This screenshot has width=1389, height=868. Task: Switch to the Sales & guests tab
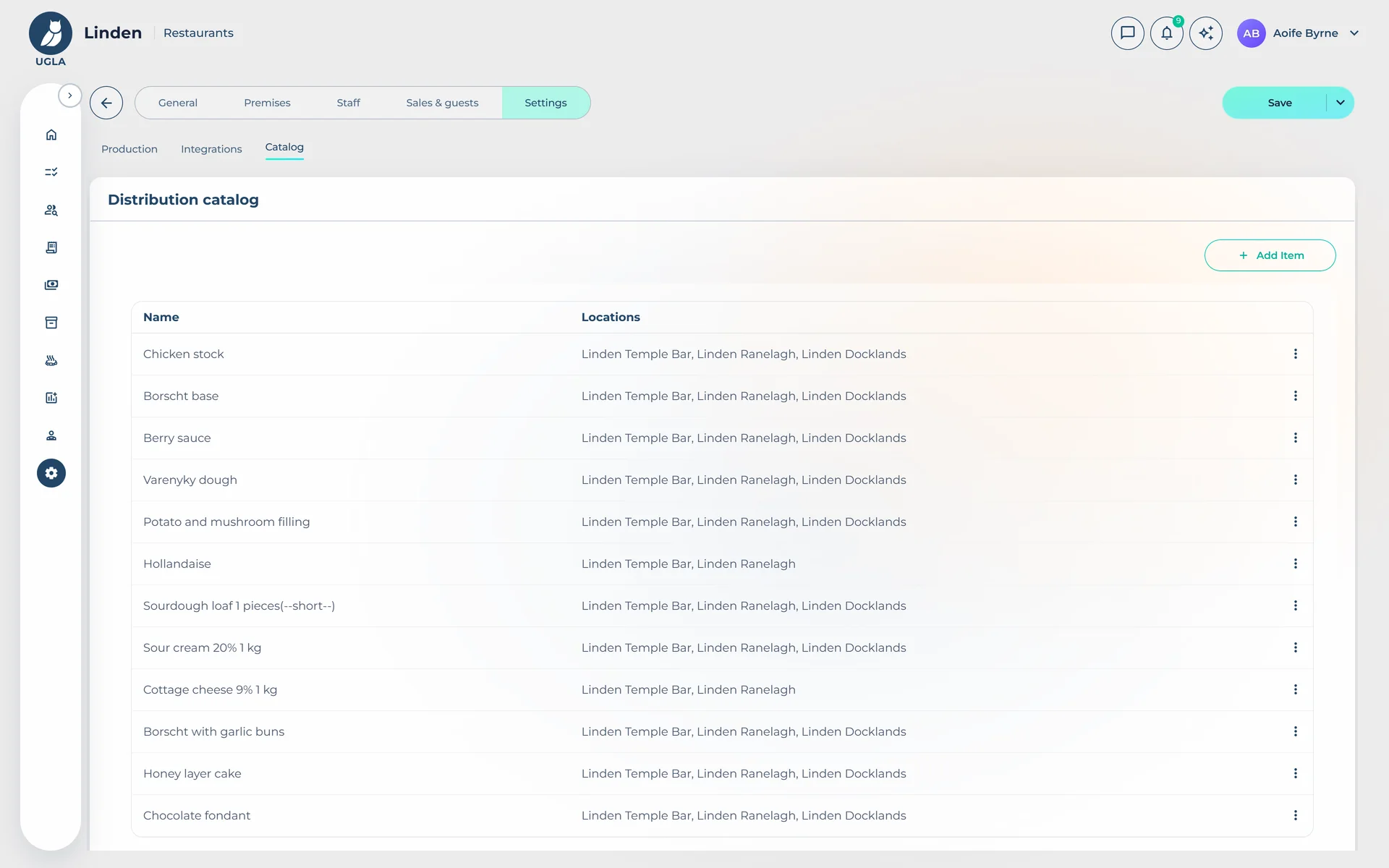click(x=442, y=103)
